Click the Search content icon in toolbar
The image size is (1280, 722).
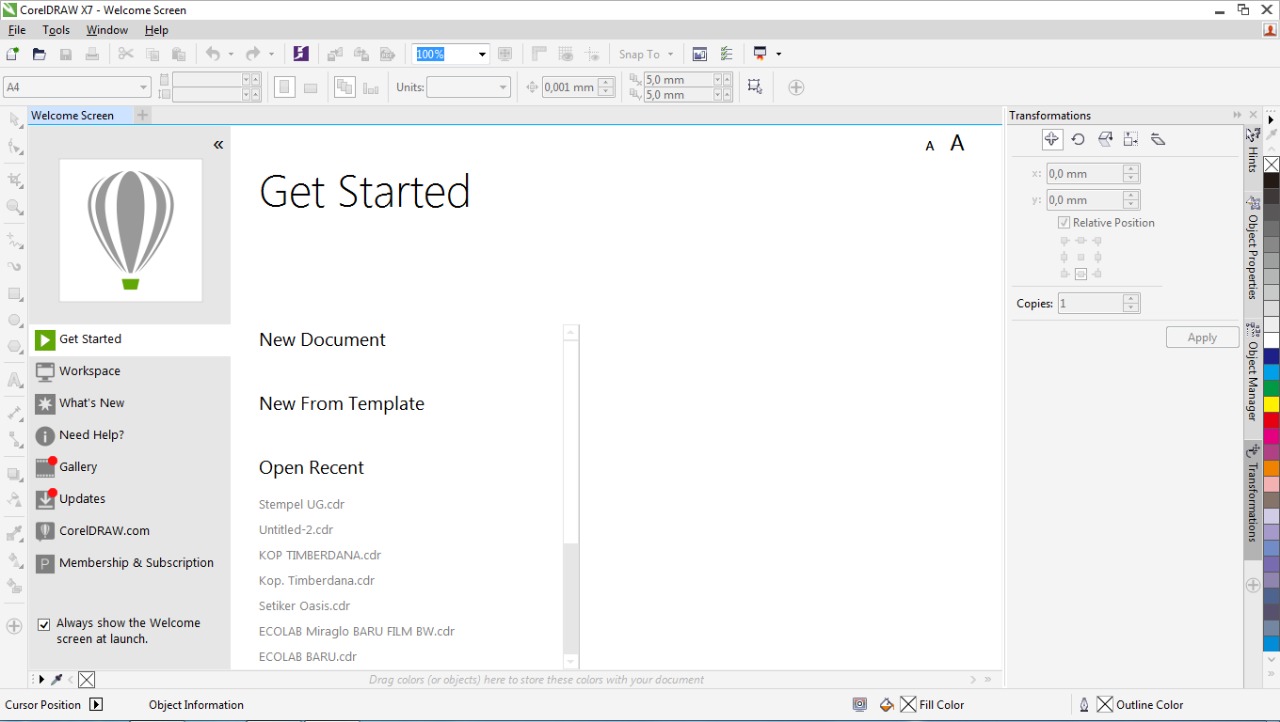(x=301, y=54)
